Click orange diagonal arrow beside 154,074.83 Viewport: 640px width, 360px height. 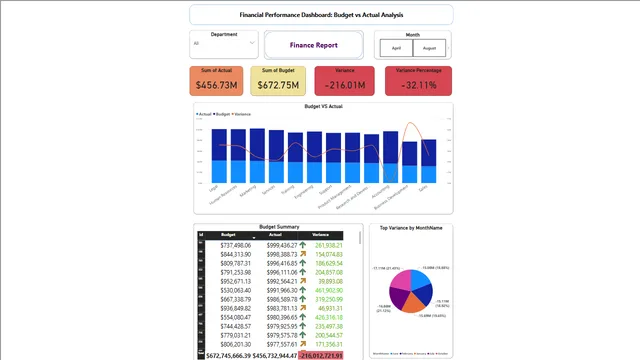[302, 254]
